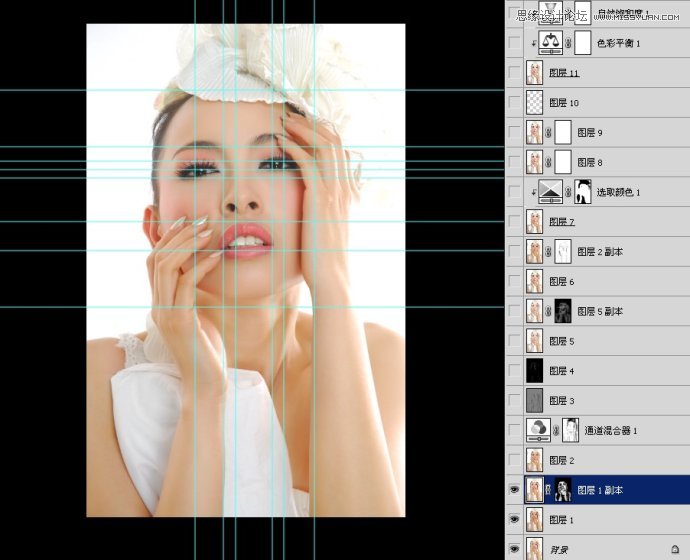Select the 图层 2 副本 layer name
690x560 pixels.
[600, 252]
